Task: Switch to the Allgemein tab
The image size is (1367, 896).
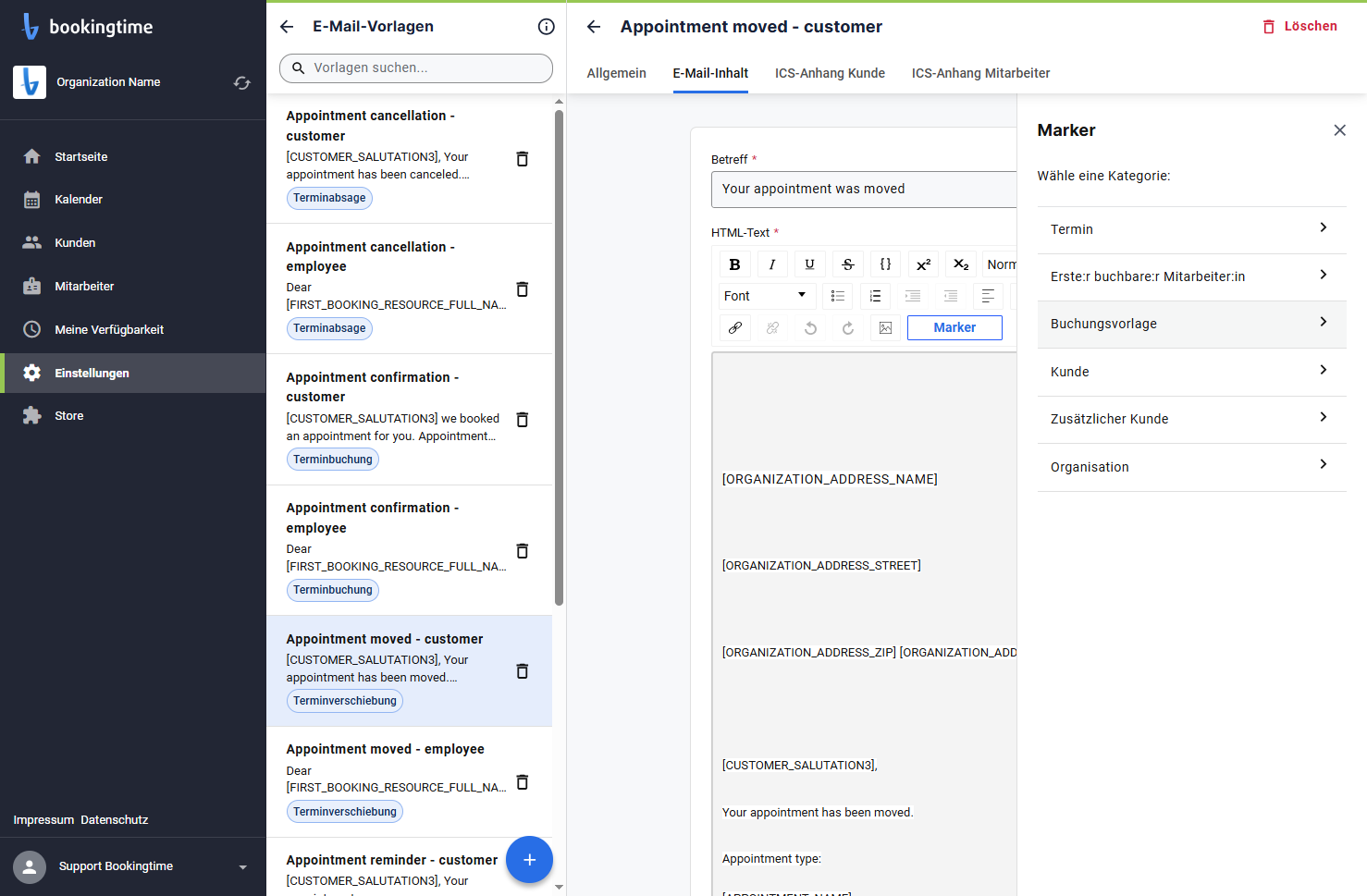Action: [x=617, y=73]
